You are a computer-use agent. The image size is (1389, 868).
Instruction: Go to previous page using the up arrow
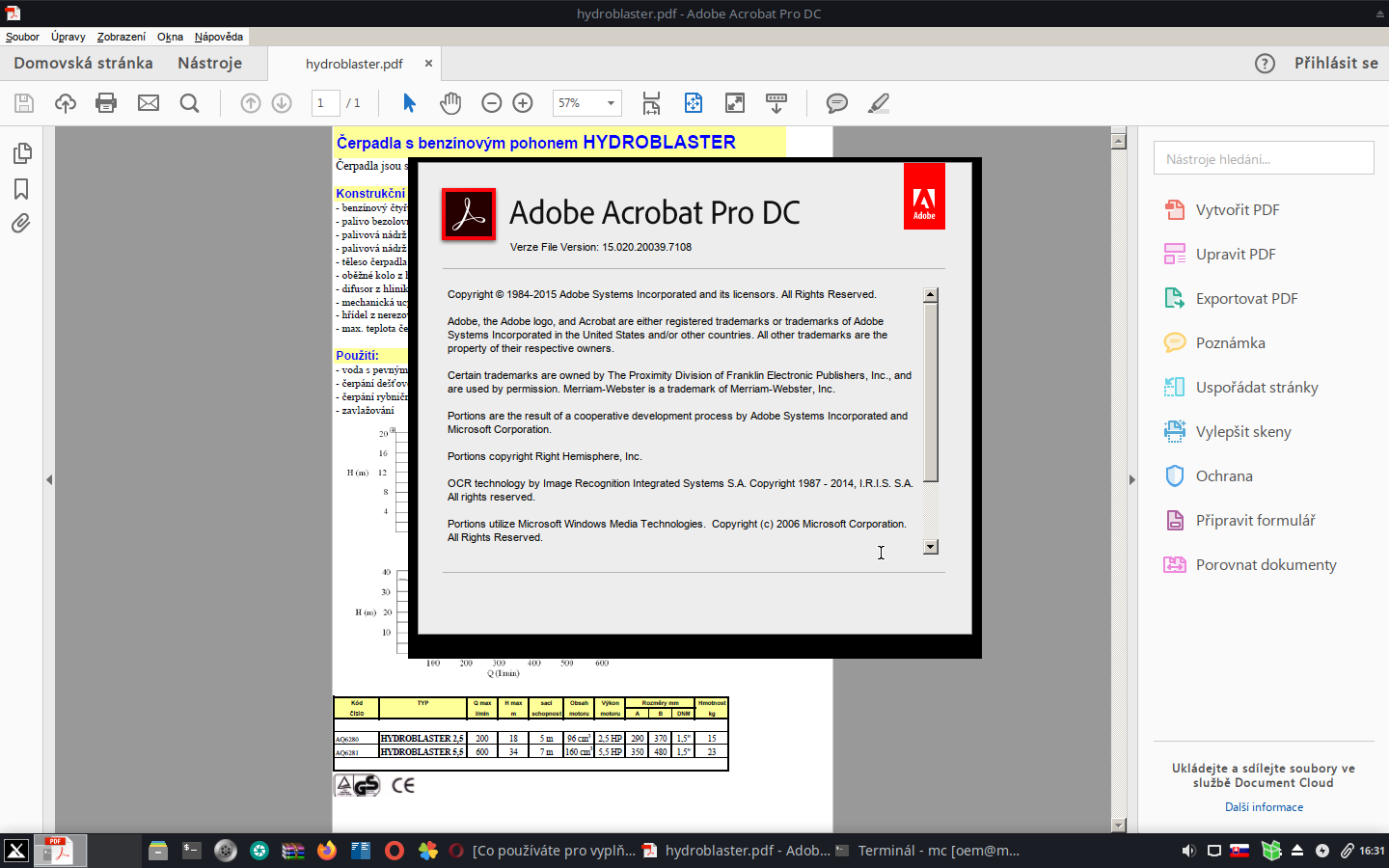pos(251,103)
